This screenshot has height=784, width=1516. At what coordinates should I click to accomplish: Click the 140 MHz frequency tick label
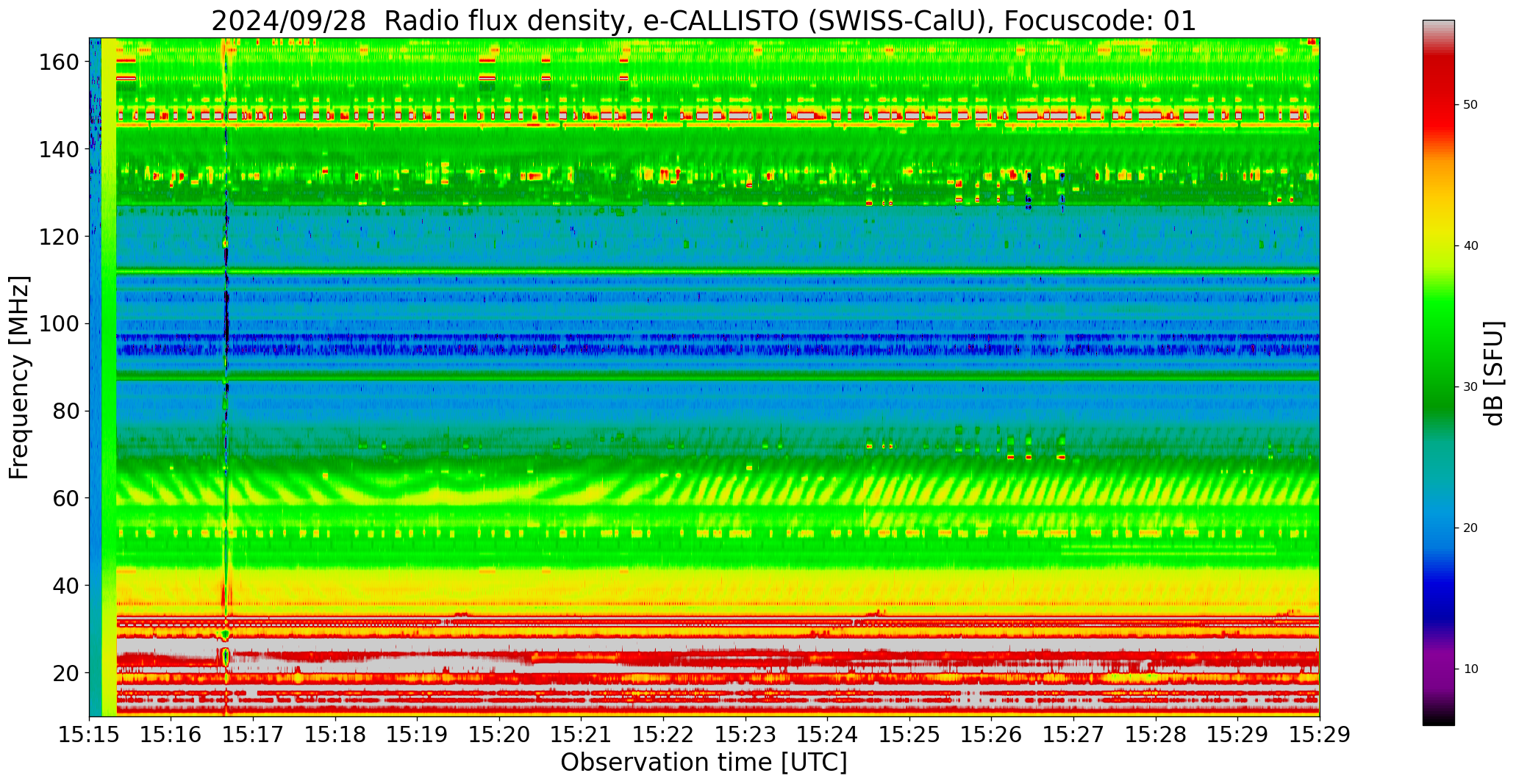60,149
